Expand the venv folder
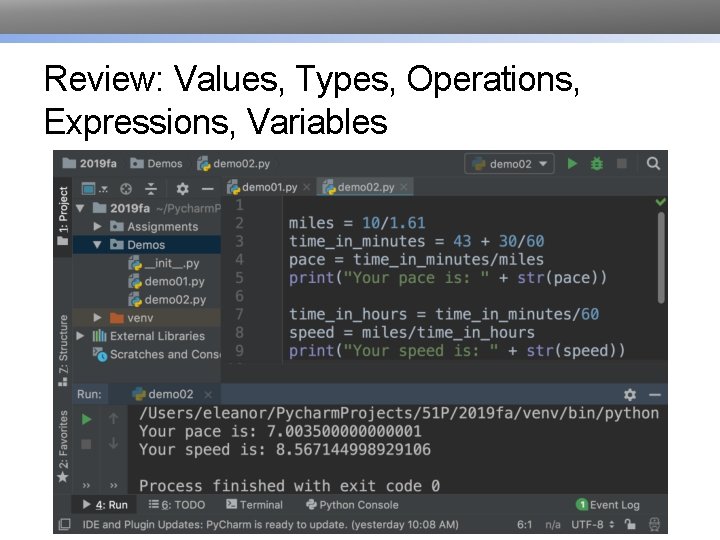Screen dimensions: 720x540 [x=97, y=318]
